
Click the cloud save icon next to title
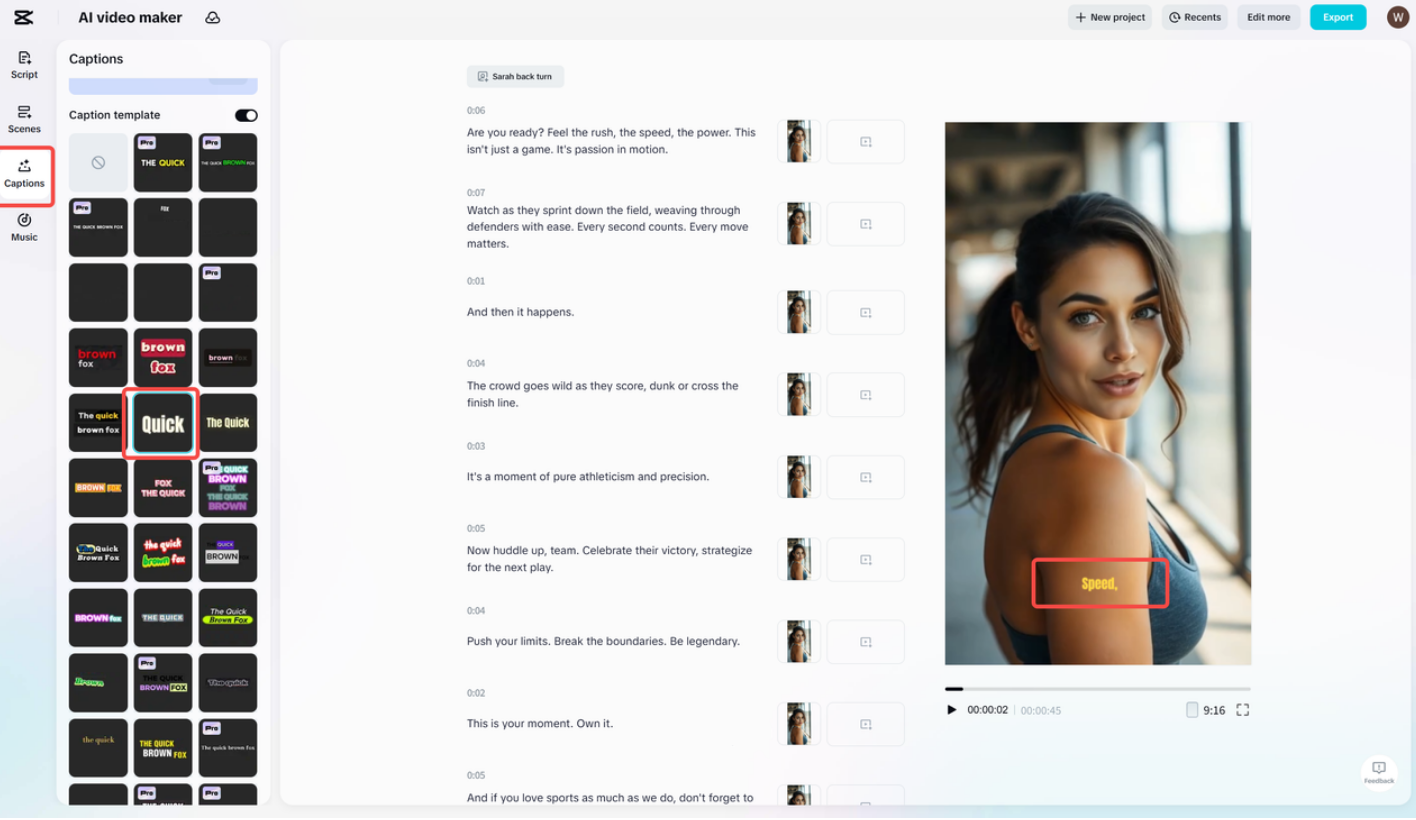[x=212, y=17]
